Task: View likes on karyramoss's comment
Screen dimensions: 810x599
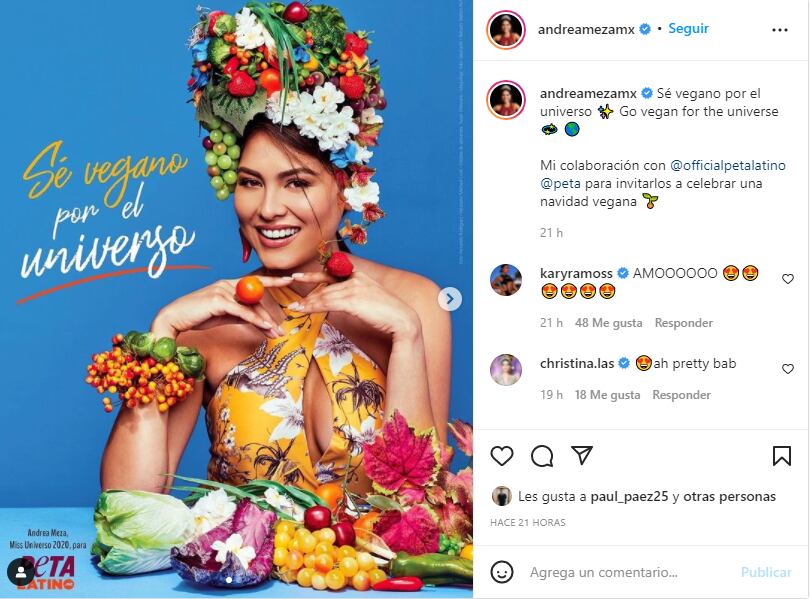Action: pos(609,323)
